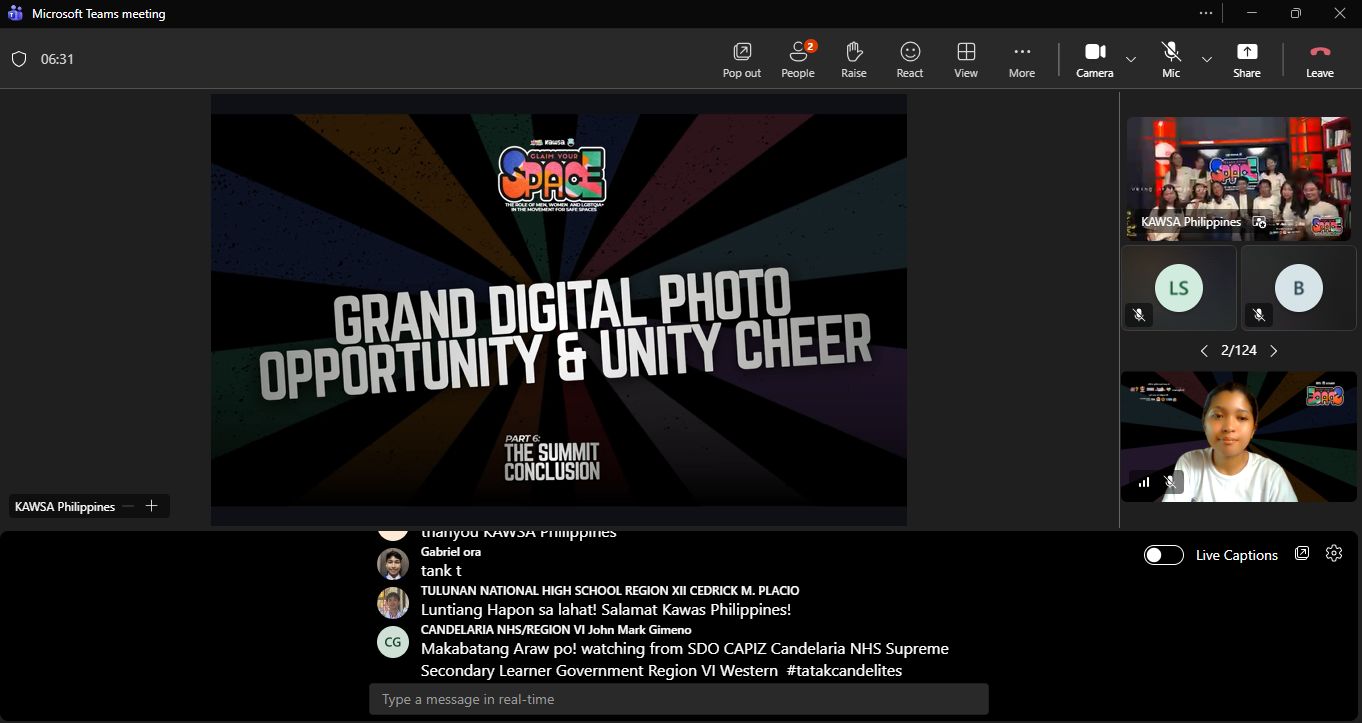Unmute the Mic in the toolbar
This screenshot has width=1362, height=723.
click(x=1171, y=60)
